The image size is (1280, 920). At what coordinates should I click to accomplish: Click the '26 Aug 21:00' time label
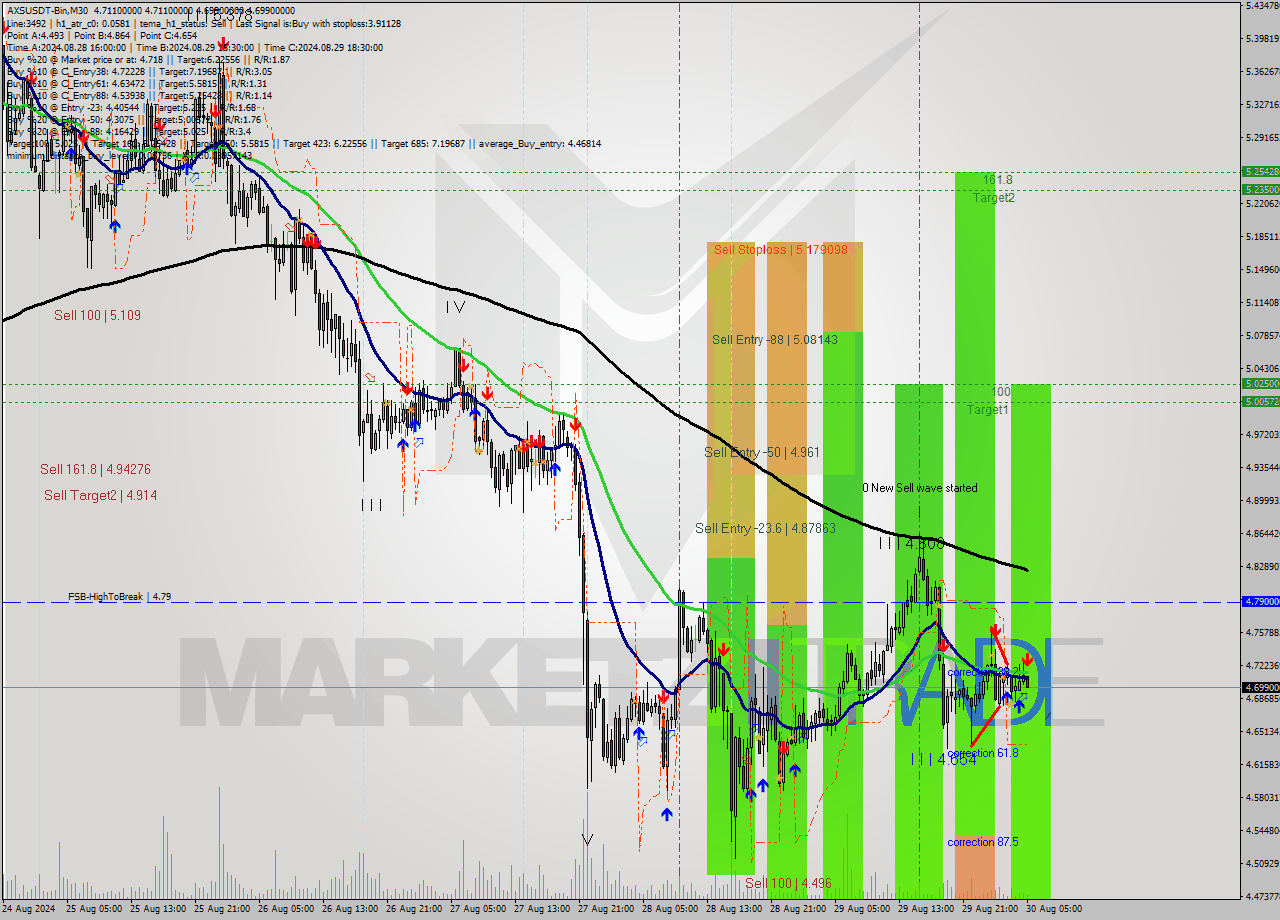tap(414, 909)
